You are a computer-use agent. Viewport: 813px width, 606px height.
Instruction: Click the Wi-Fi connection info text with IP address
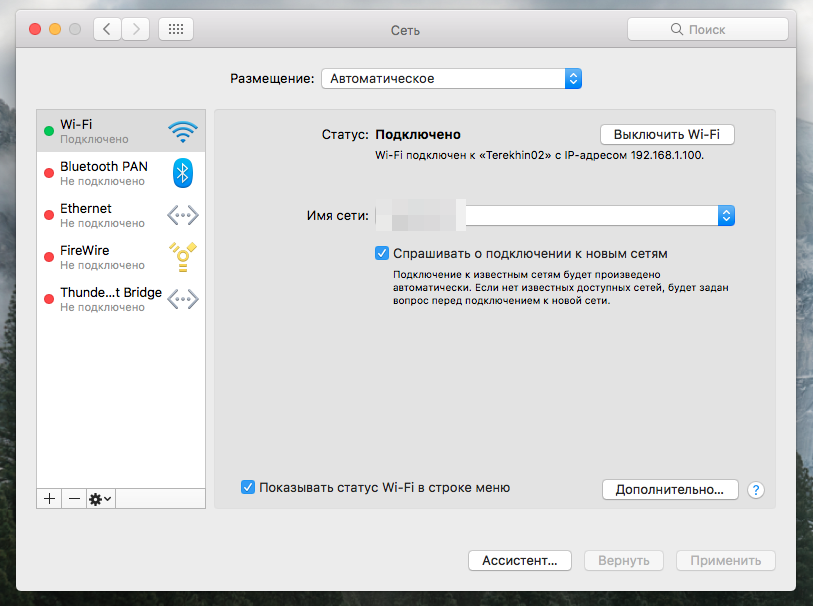pos(539,155)
